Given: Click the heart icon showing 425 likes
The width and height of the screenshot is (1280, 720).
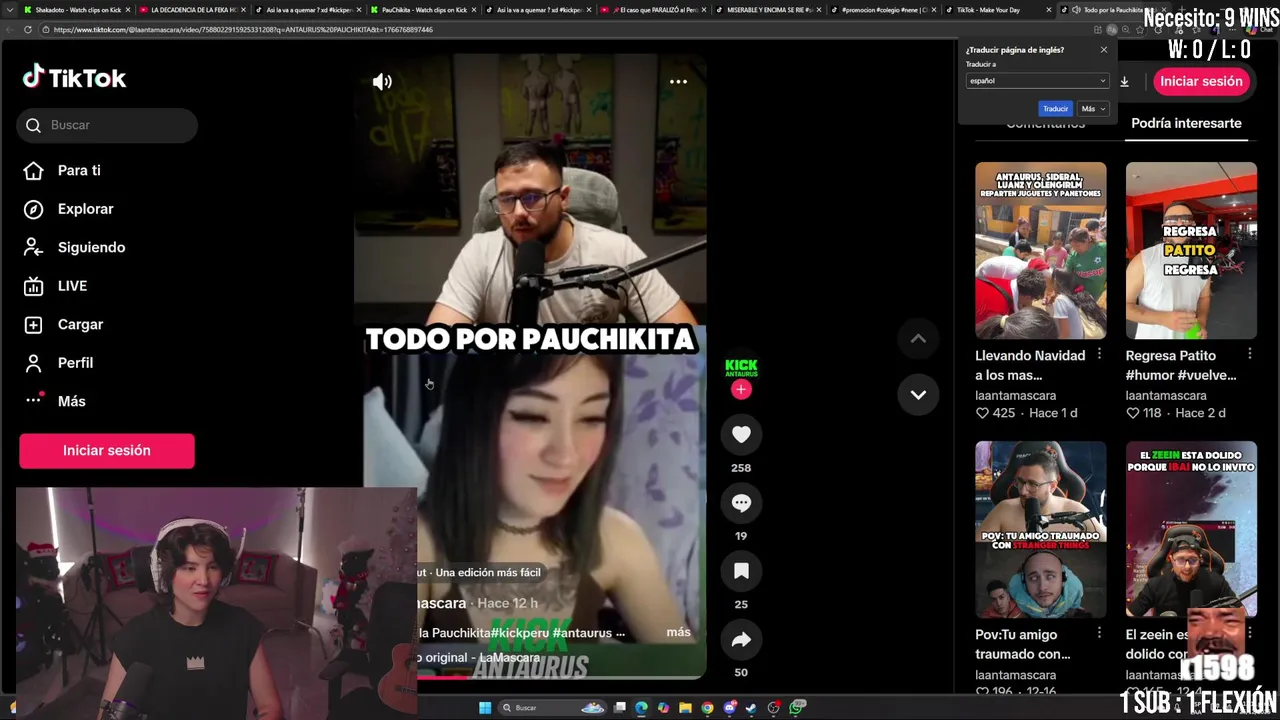Looking at the screenshot, I should tap(982, 413).
